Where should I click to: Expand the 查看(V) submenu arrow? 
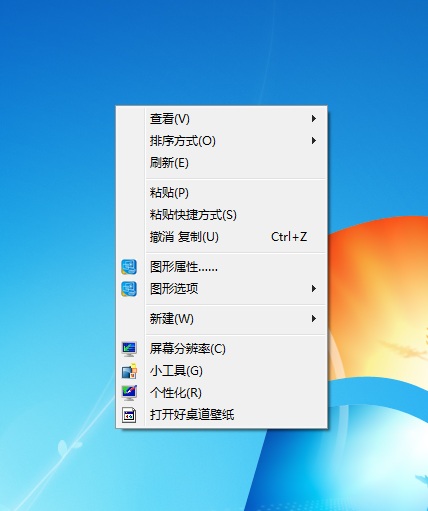(x=313, y=119)
